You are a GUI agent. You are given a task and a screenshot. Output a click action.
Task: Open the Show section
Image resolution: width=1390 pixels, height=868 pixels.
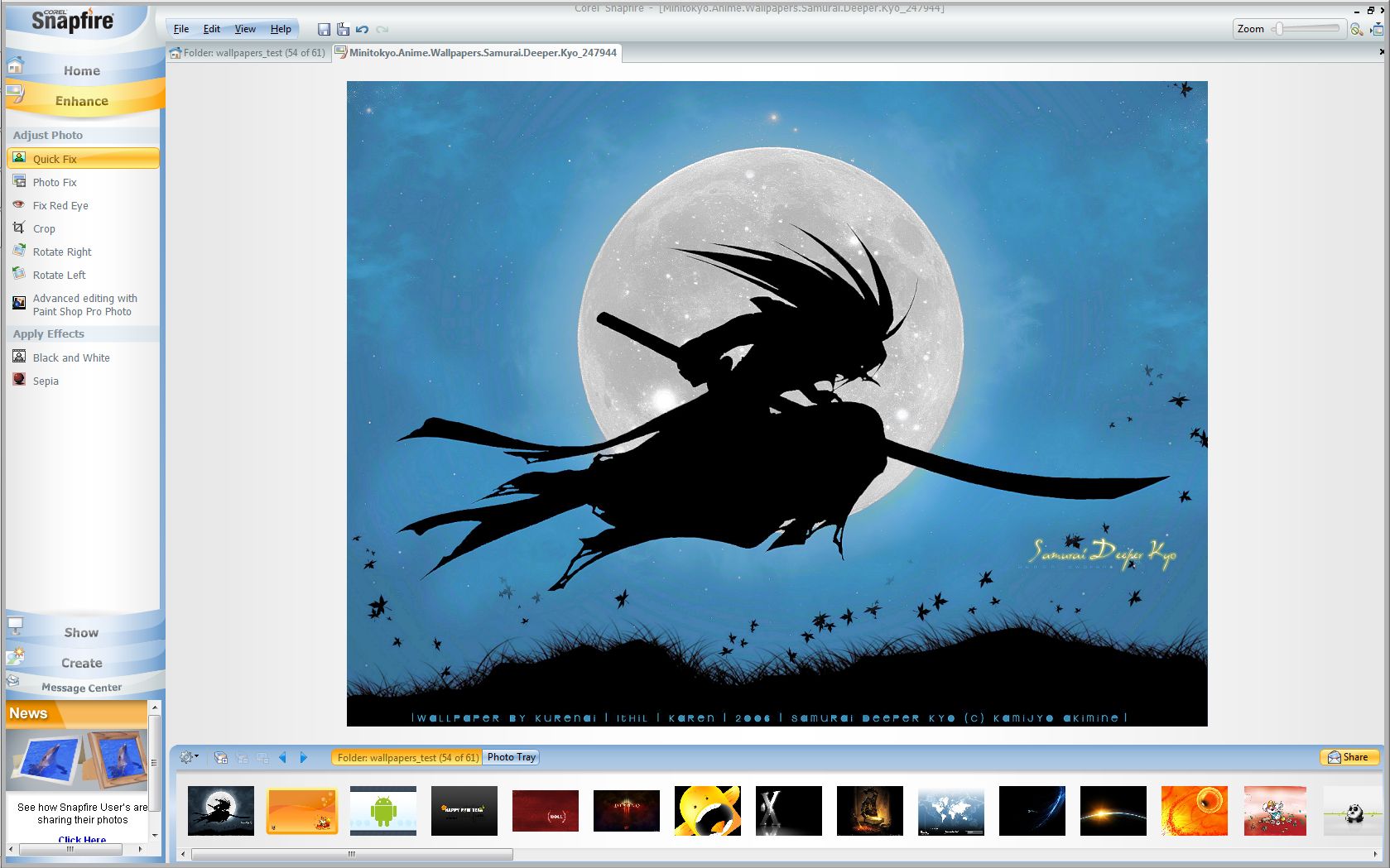[82, 632]
